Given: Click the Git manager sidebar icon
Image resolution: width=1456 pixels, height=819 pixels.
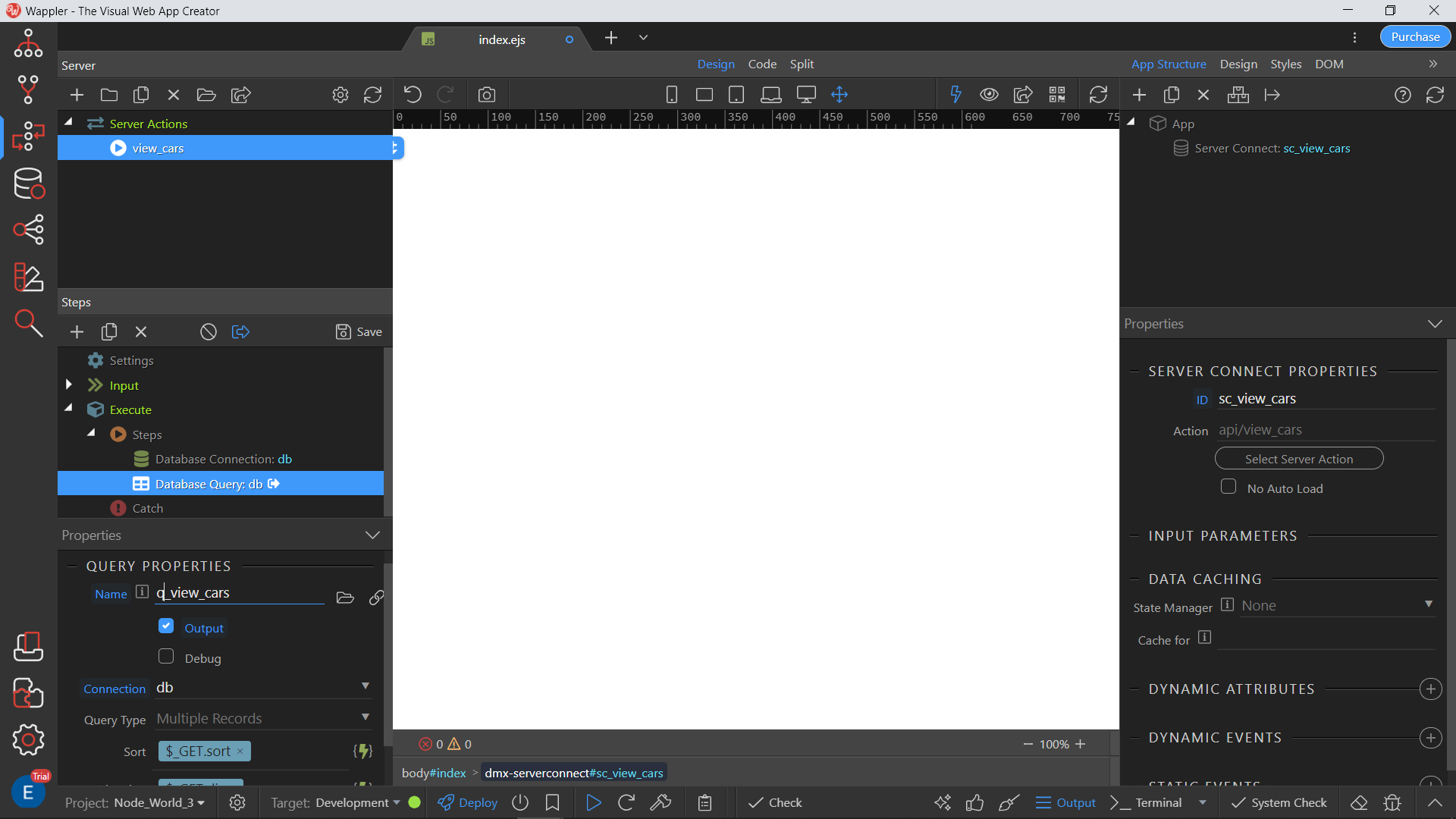Looking at the screenshot, I should (x=29, y=89).
